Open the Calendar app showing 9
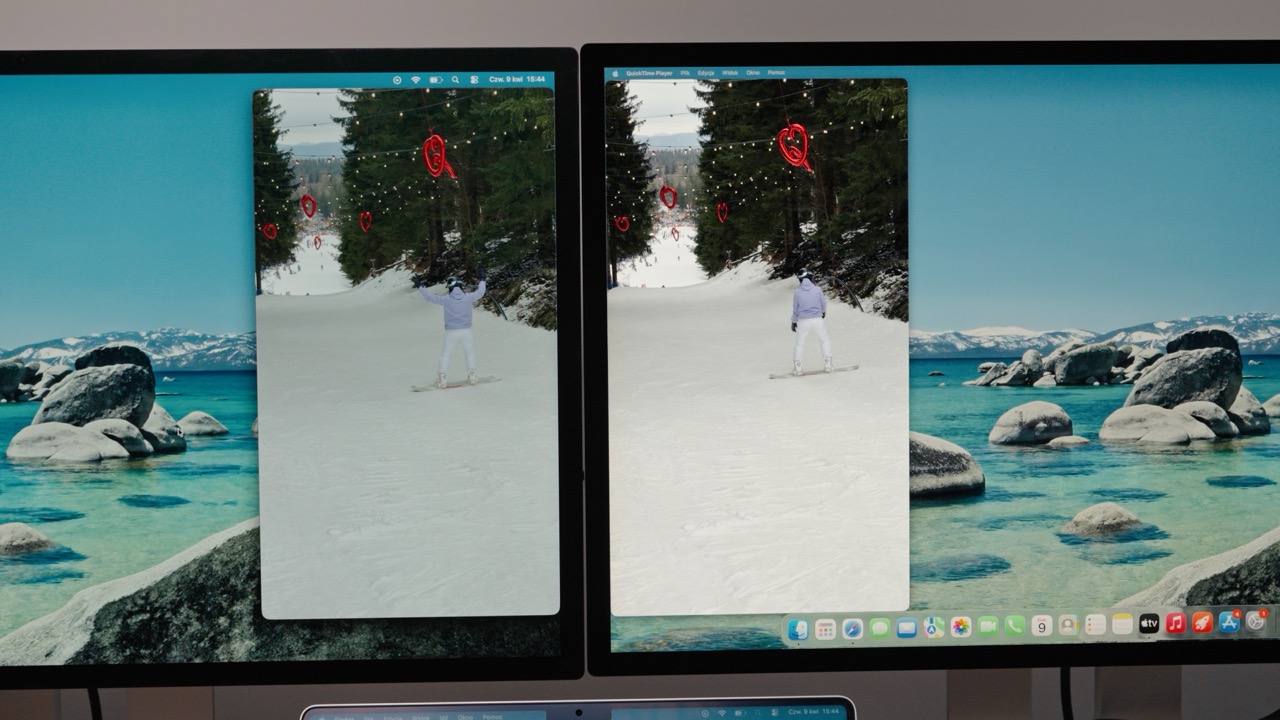This screenshot has width=1280, height=720. (x=1041, y=625)
